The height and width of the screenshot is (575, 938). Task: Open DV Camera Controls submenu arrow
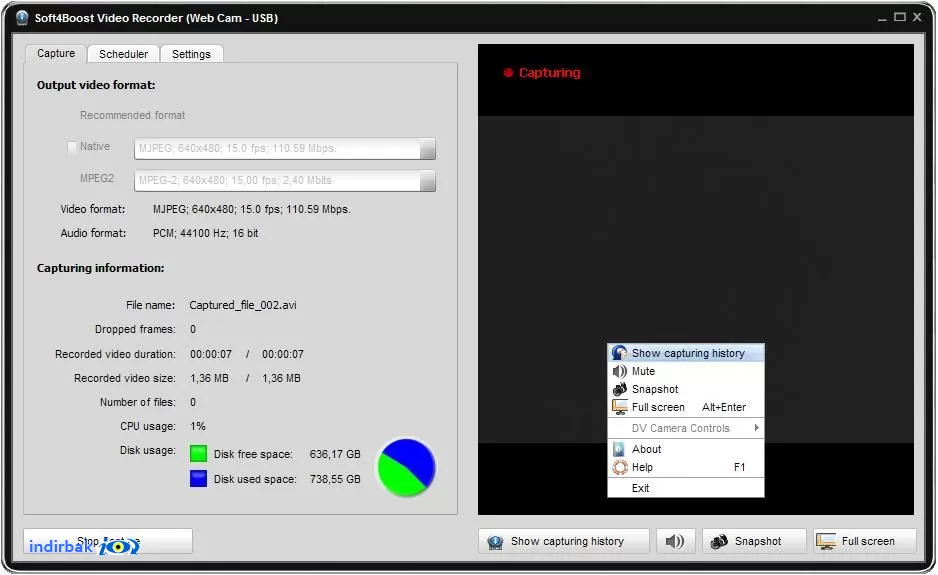pos(757,428)
